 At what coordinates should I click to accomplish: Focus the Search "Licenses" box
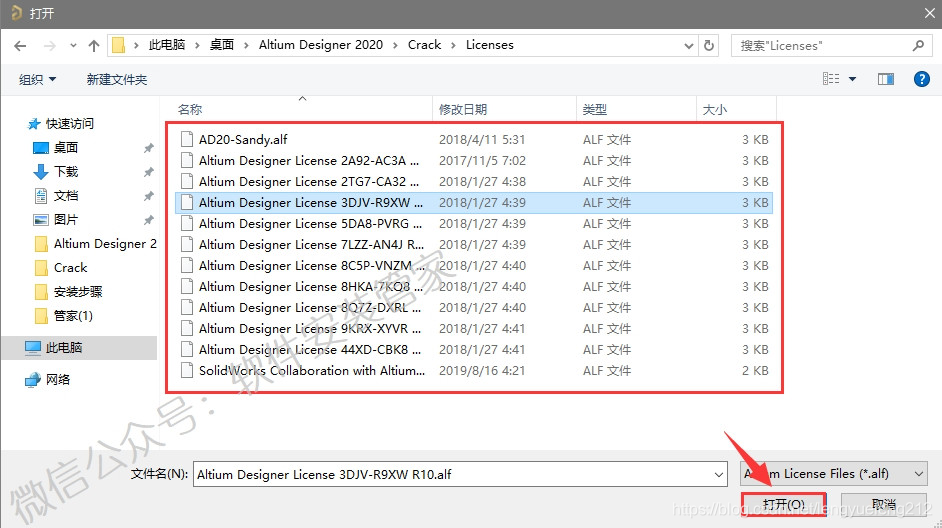[830, 46]
